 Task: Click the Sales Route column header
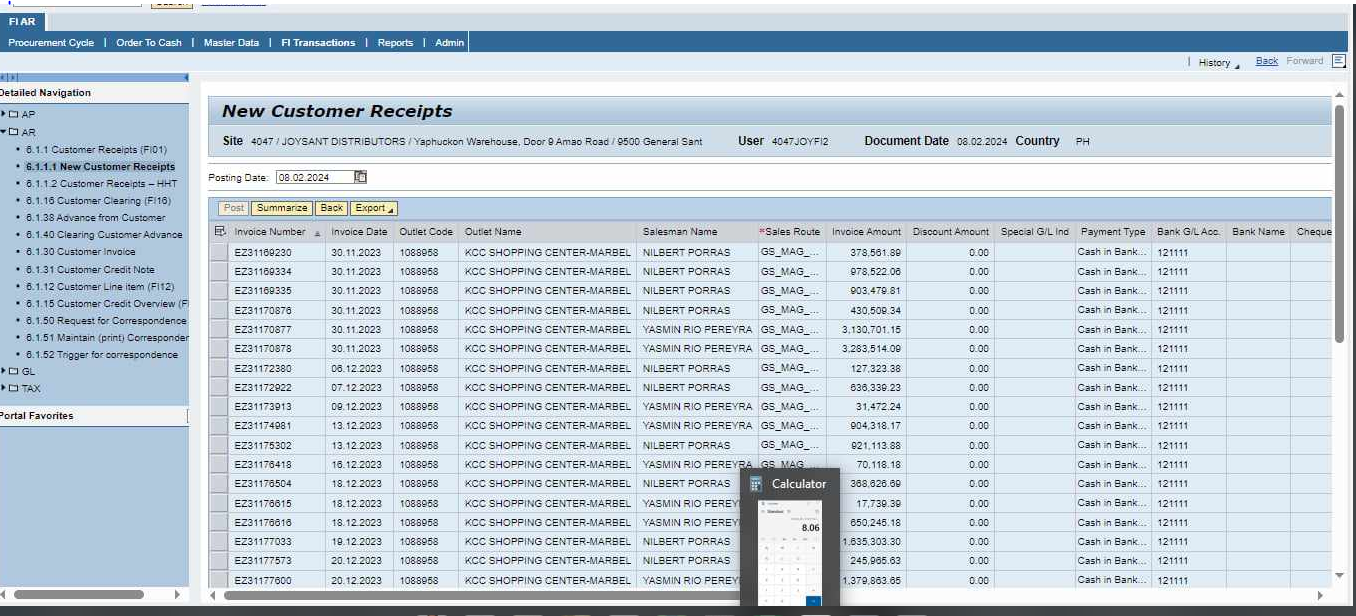791,231
